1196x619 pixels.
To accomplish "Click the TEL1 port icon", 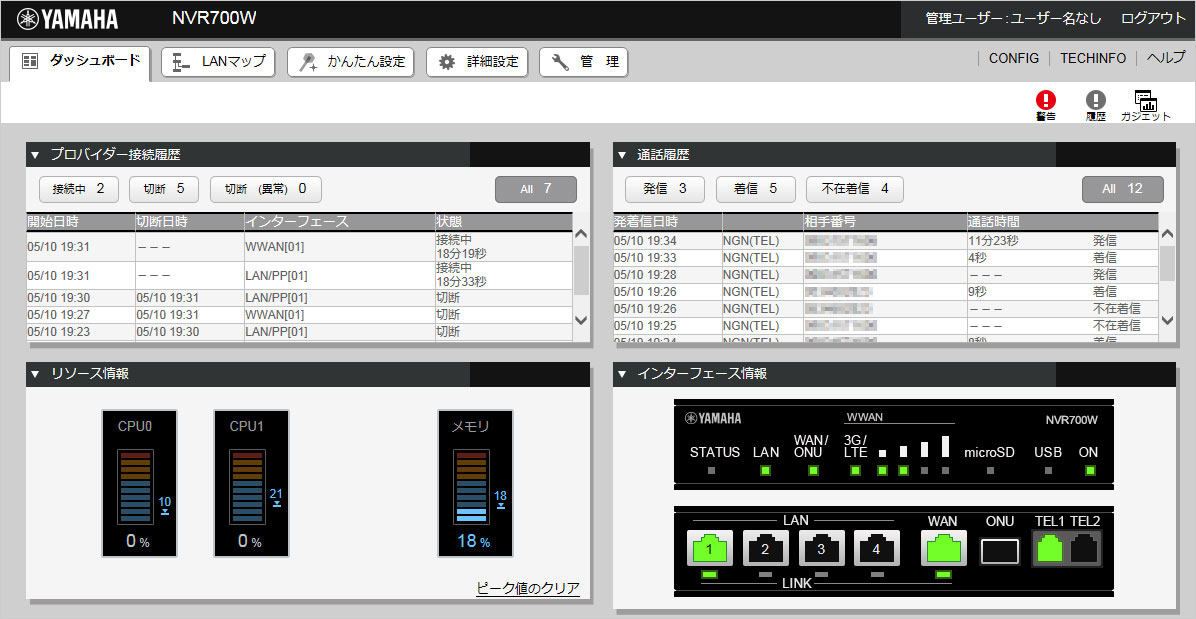I will 1050,549.
